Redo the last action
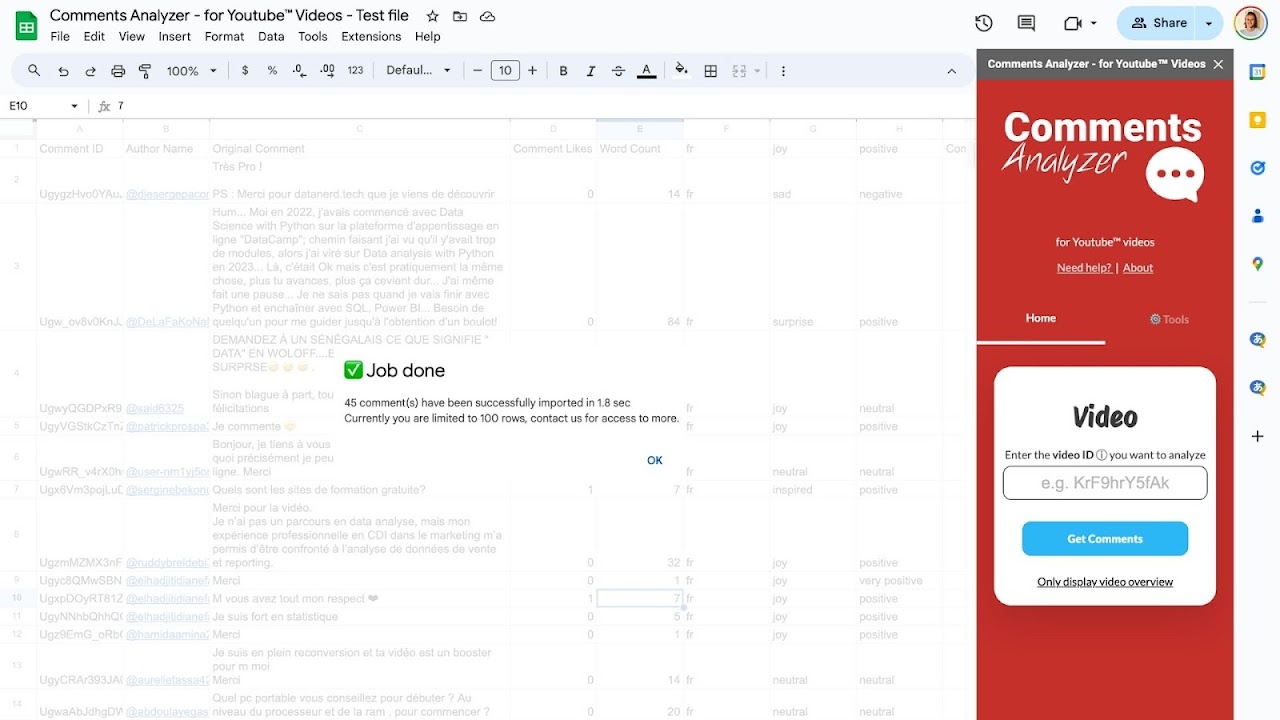This screenshot has height=720, width=1280. [x=91, y=71]
